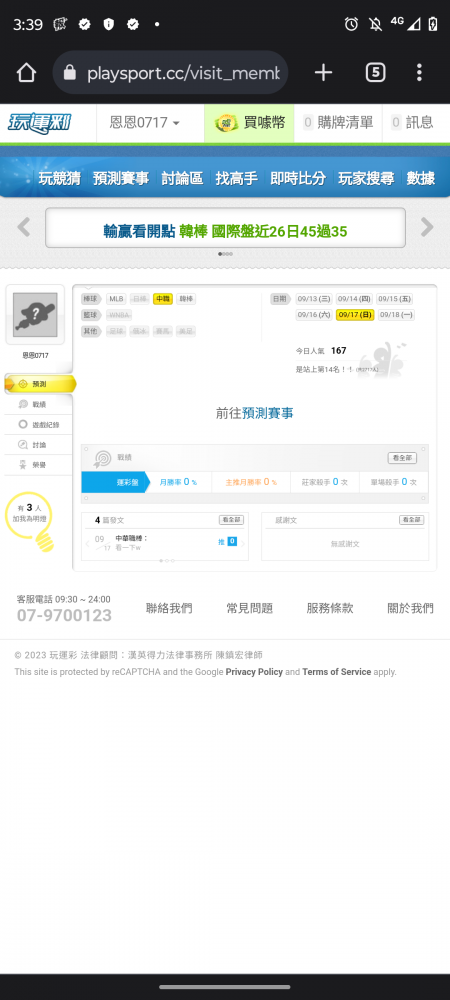The width and height of the screenshot is (450, 1000).
Task: Open the browser three-dot menu
Action: [419, 73]
